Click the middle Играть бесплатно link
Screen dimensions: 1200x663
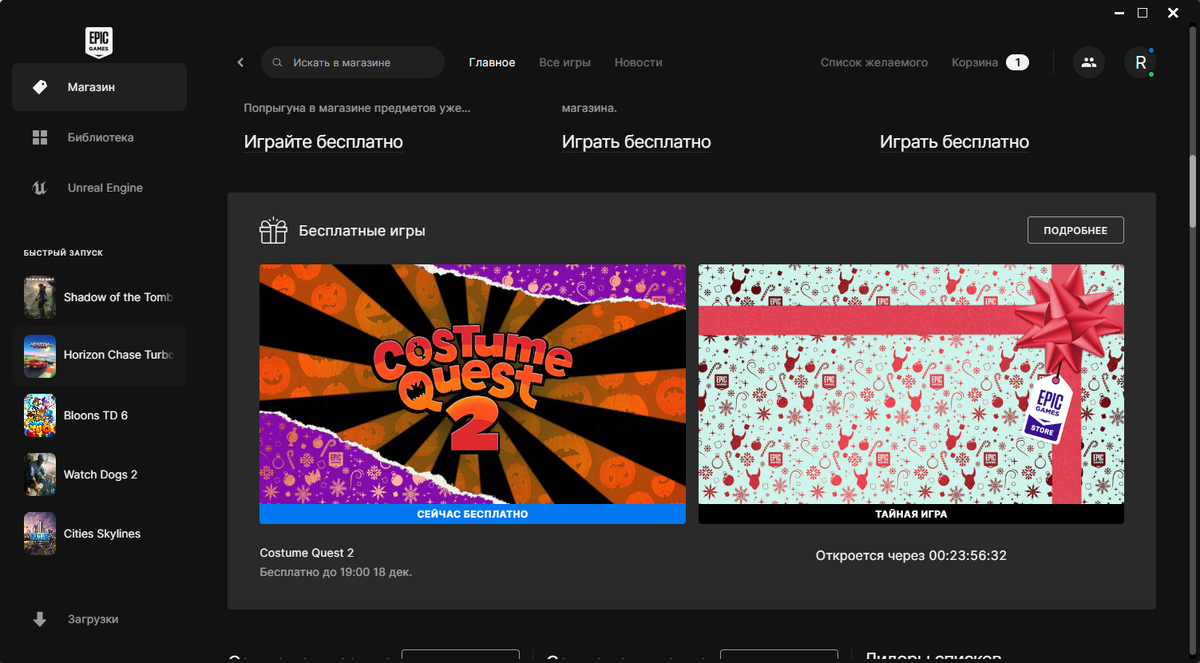point(636,142)
